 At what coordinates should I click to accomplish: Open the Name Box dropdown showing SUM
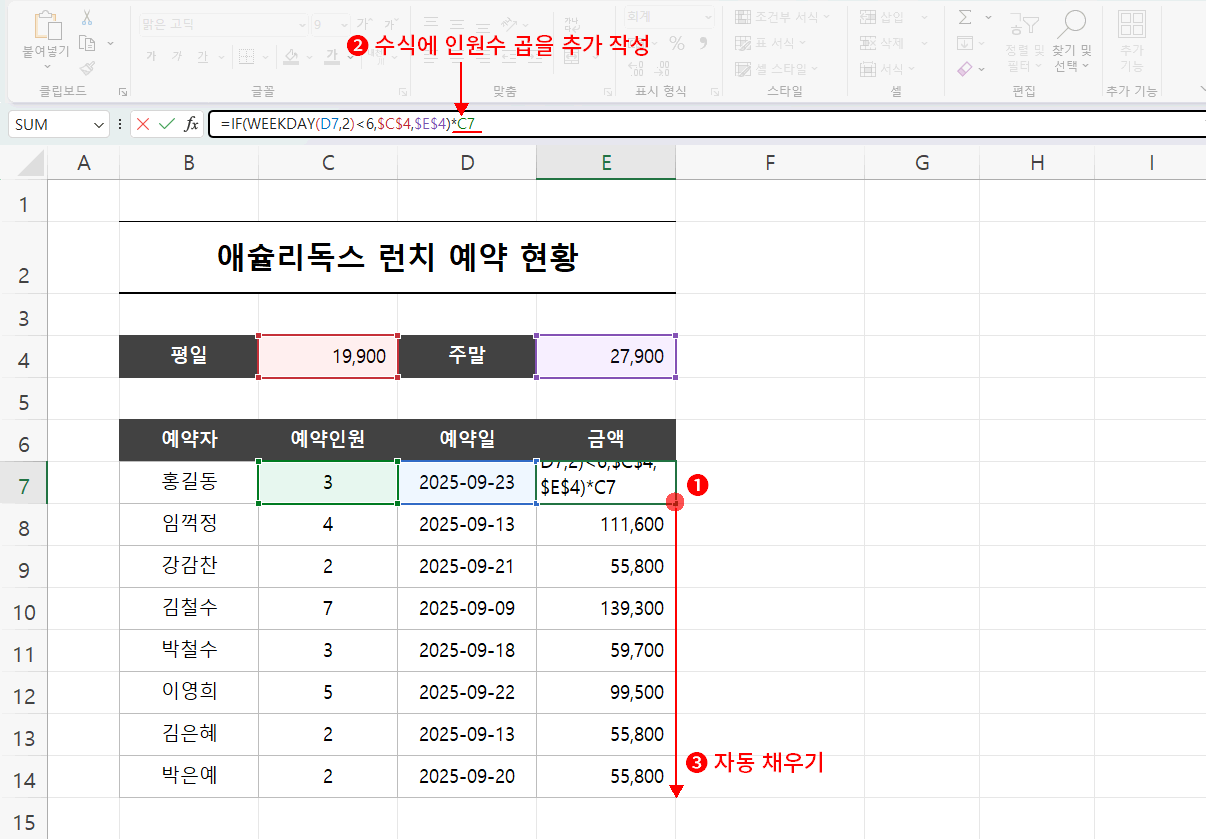click(98, 124)
